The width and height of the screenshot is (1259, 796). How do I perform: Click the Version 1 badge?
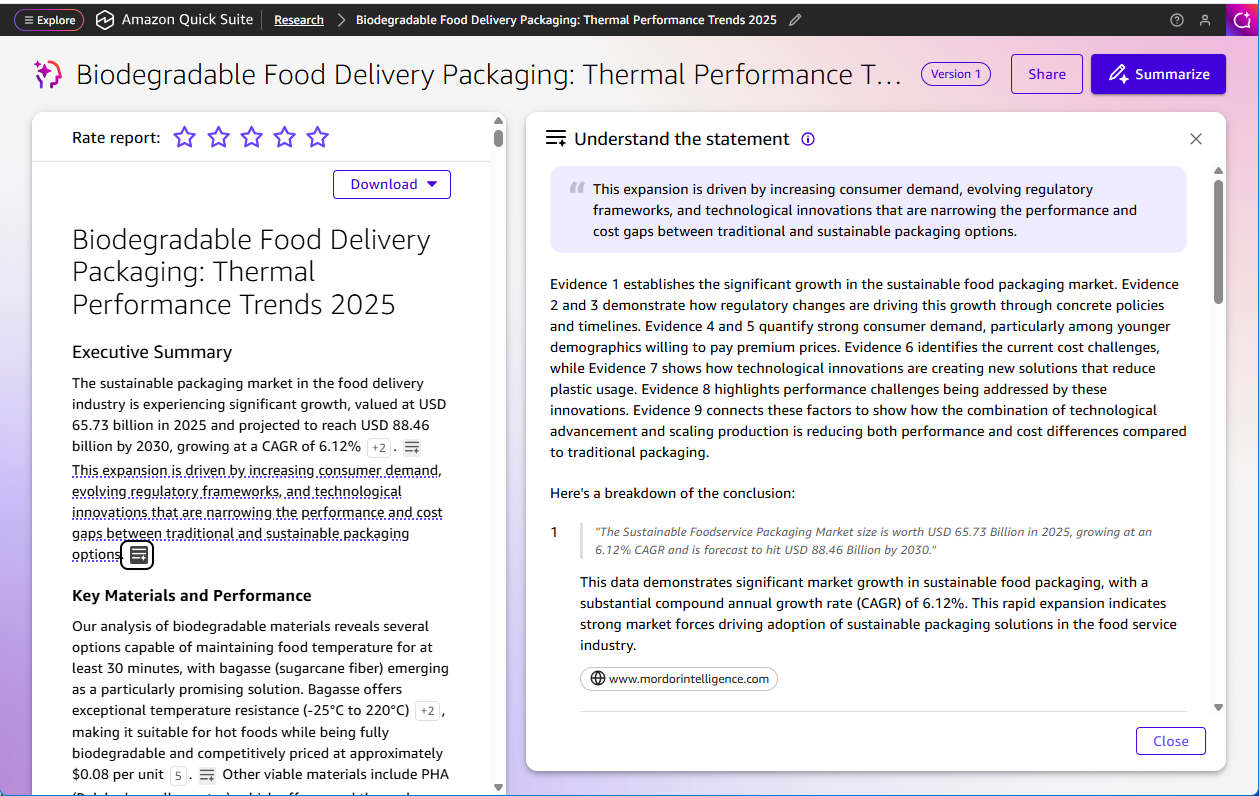[955, 74]
